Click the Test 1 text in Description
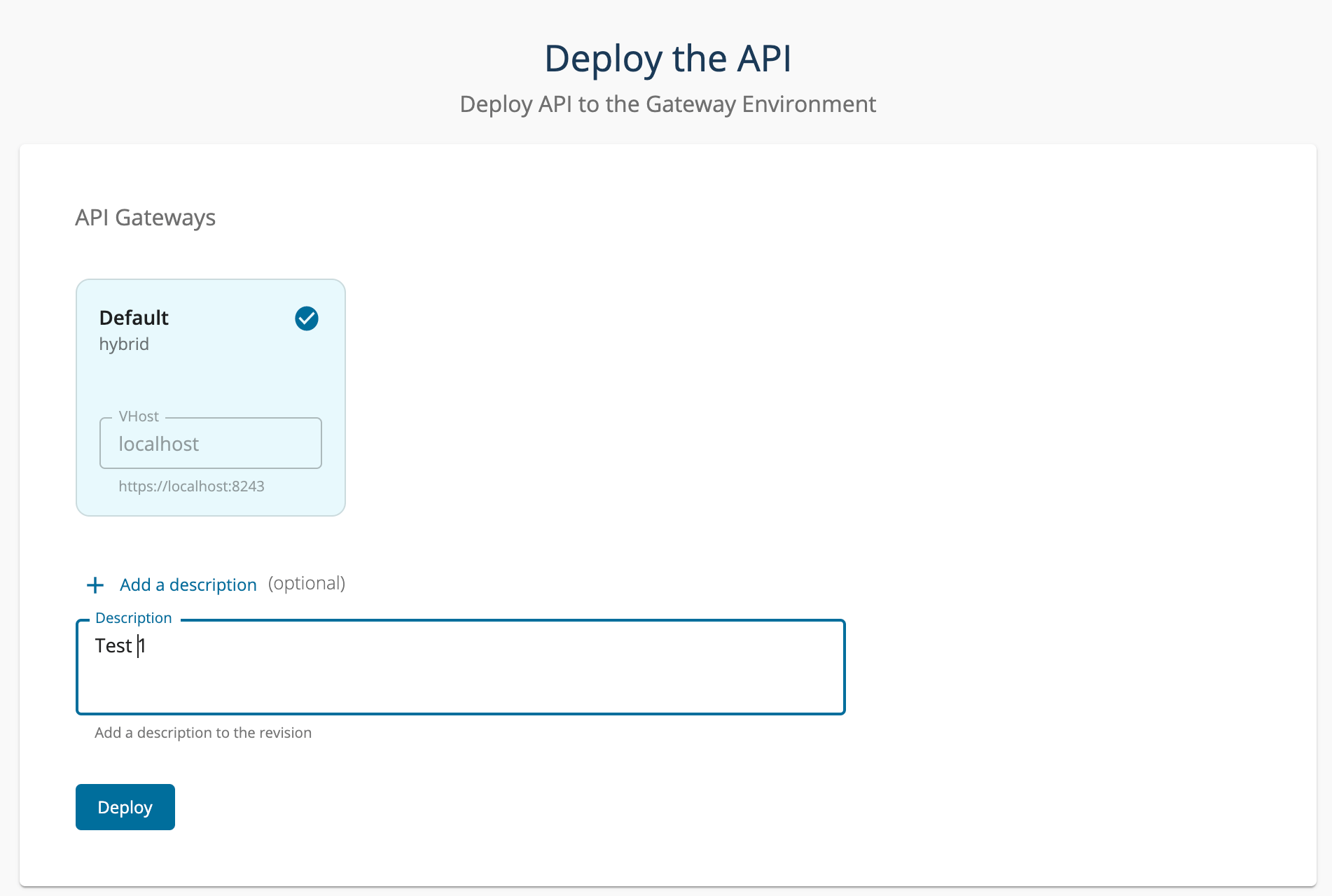Image resolution: width=1332 pixels, height=896 pixels. pyautogui.click(x=120, y=646)
